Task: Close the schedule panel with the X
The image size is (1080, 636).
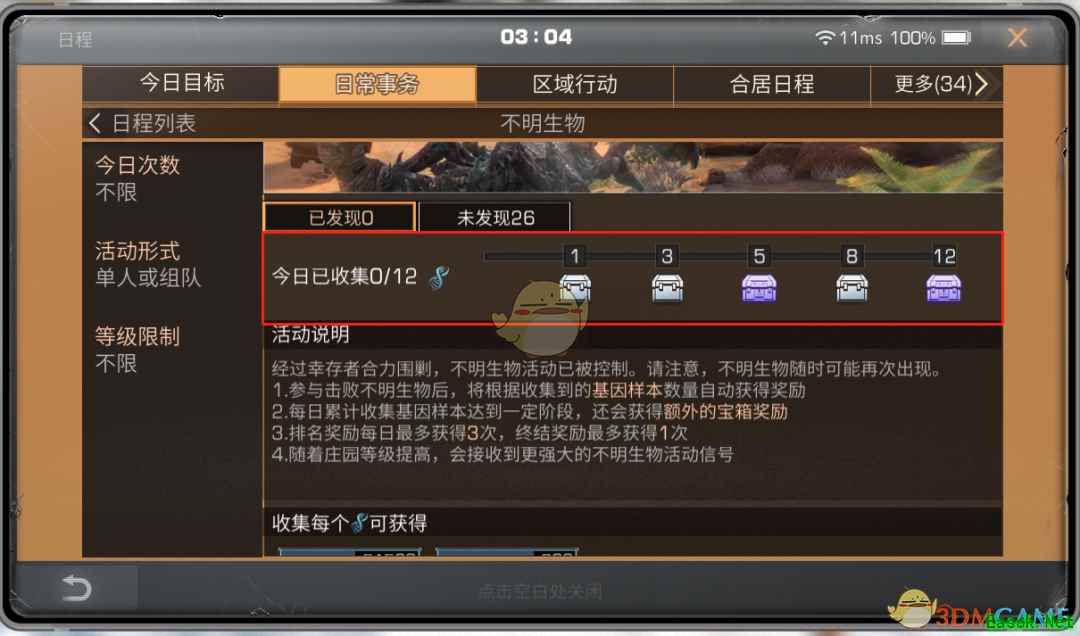Action: click(1017, 37)
